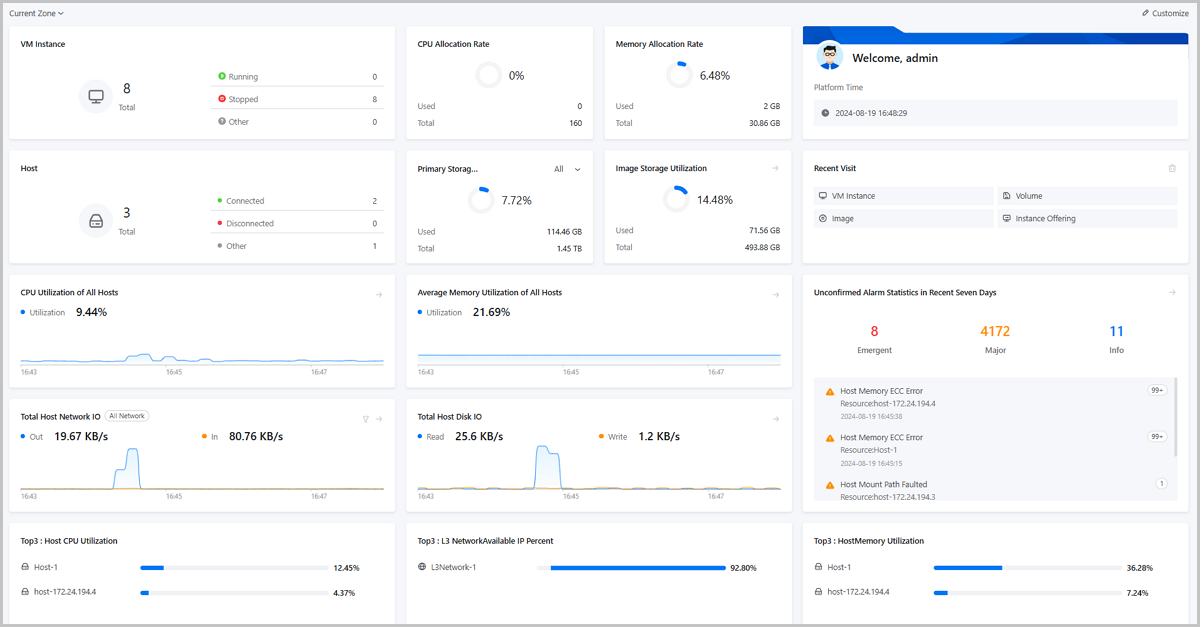Toggle the Out legend on Network IO chart

(32, 436)
